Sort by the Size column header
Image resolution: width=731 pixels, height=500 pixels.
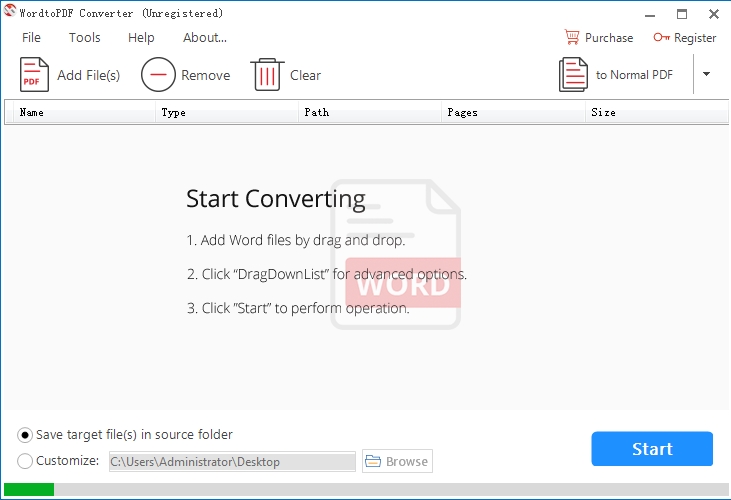click(x=657, y=112)
